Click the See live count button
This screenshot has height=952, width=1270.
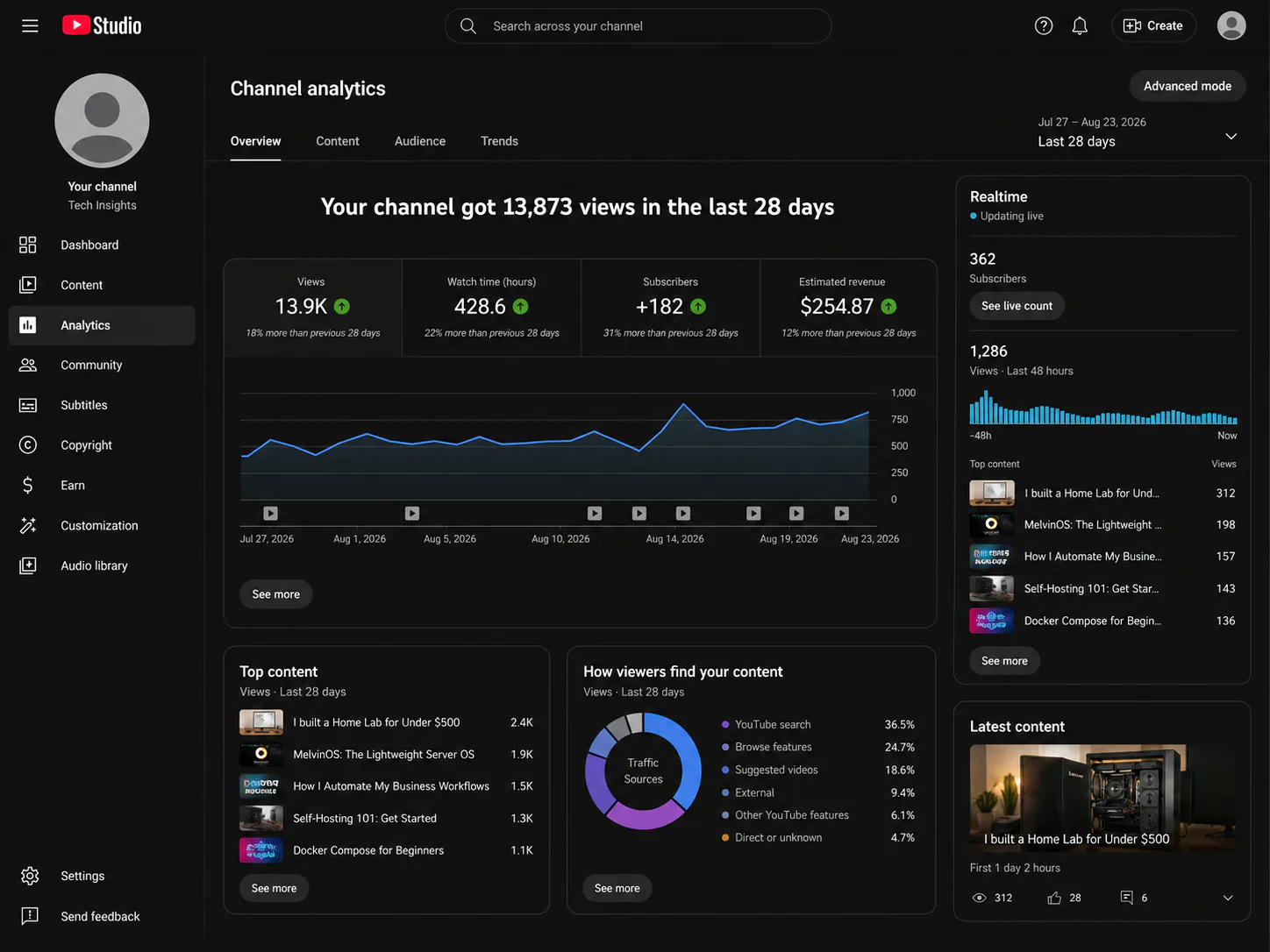pyautogui.click(x=1017, y=306)
